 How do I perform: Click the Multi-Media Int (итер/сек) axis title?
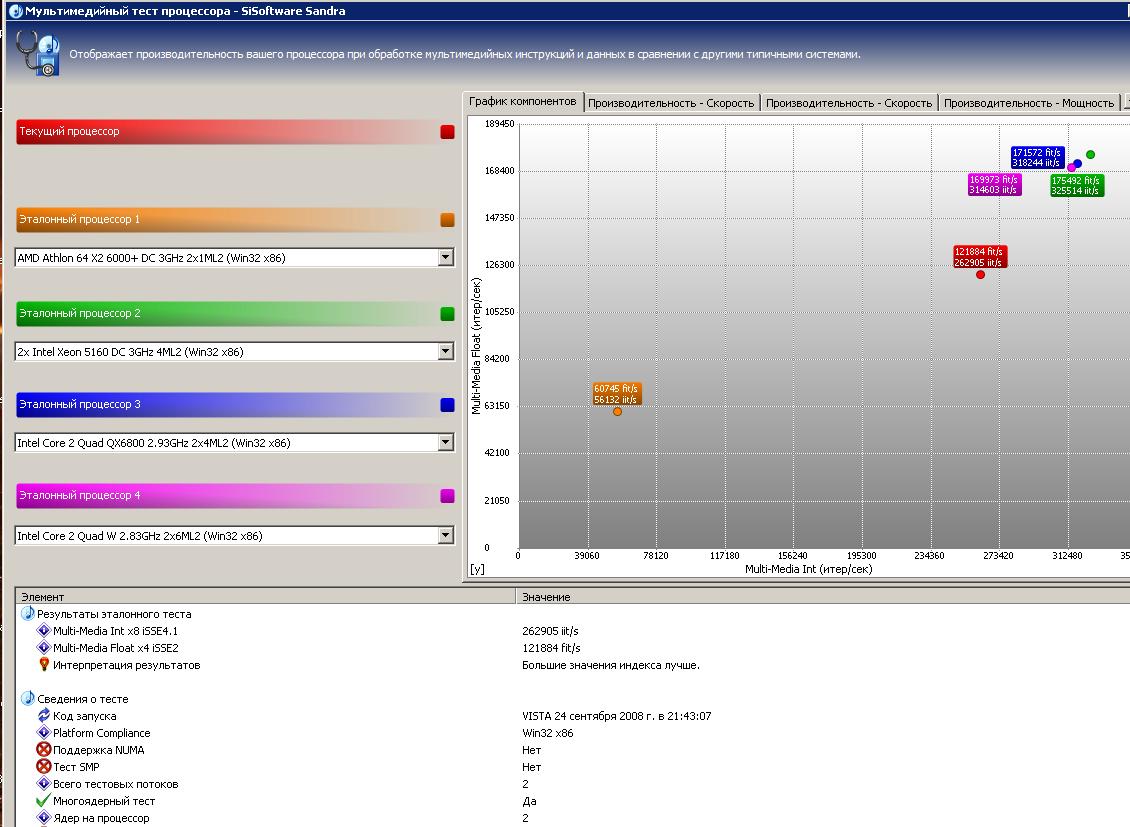click(809, 569)
